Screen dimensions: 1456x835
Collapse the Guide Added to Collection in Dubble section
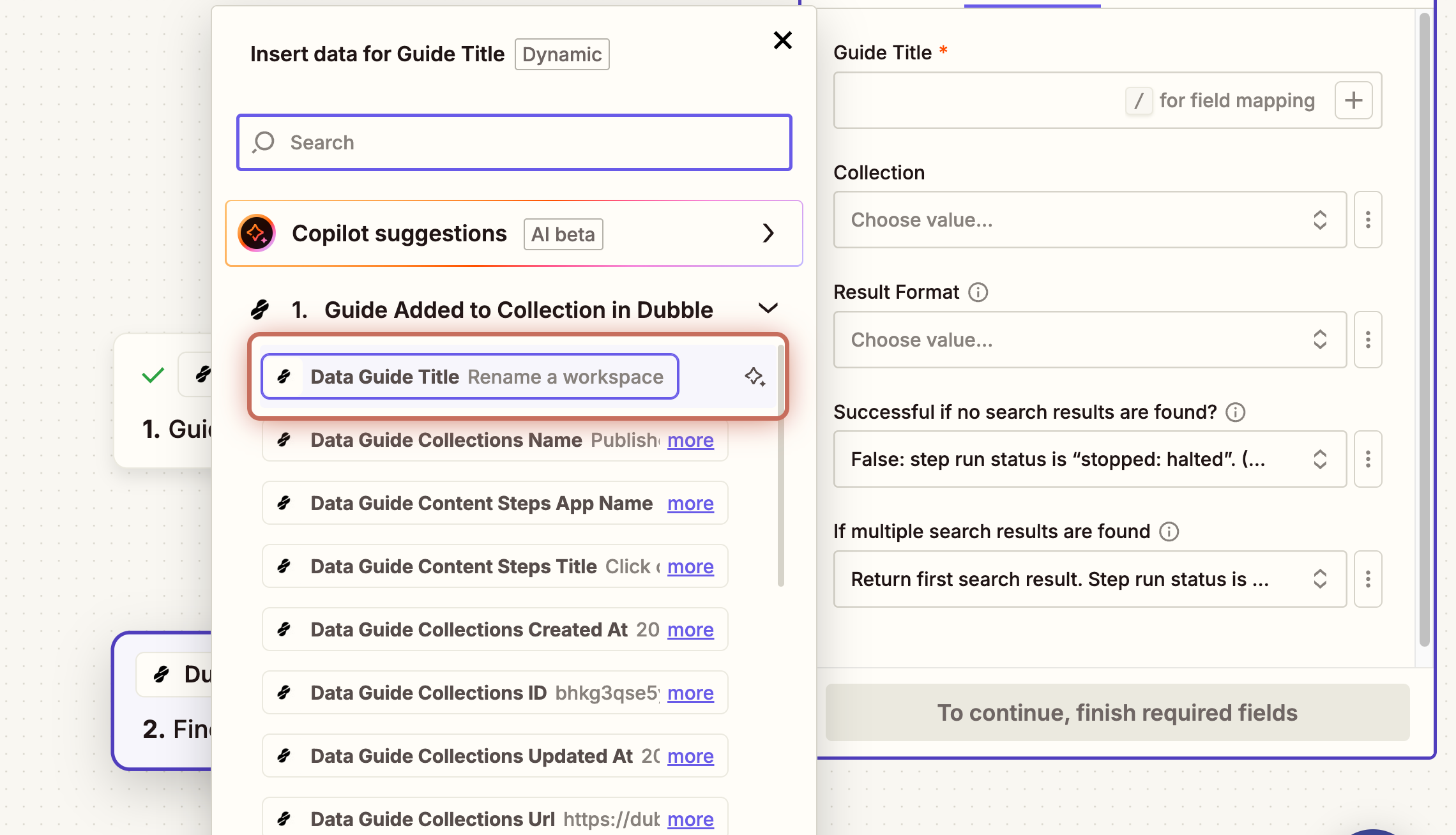[768, 309]
